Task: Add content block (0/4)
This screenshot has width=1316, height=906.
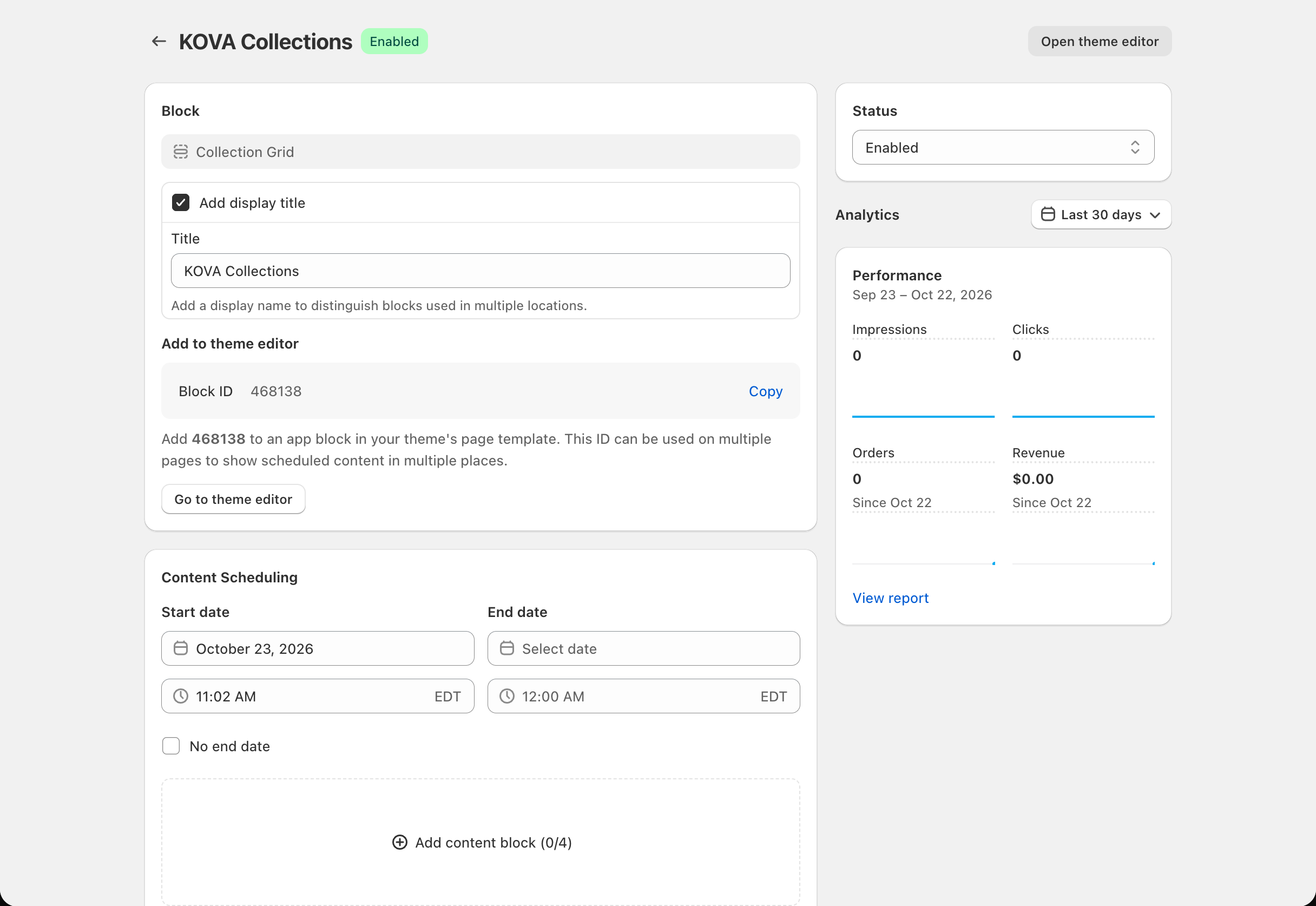Action: 481,843
